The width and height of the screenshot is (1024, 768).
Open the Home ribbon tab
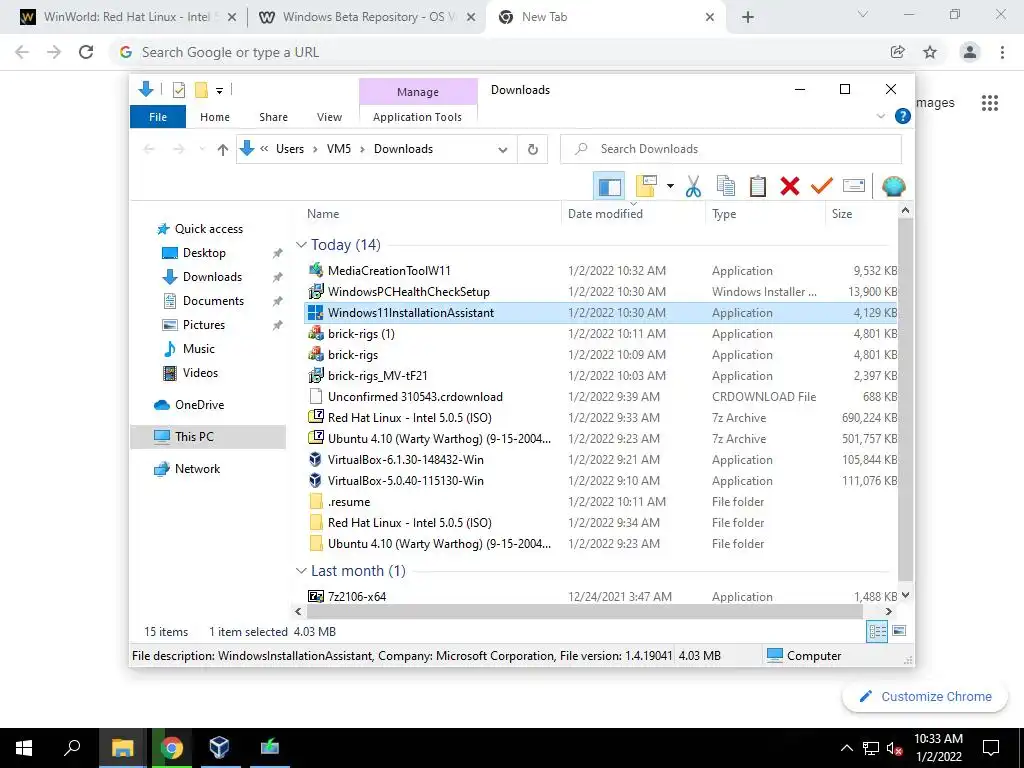(215, 117)
